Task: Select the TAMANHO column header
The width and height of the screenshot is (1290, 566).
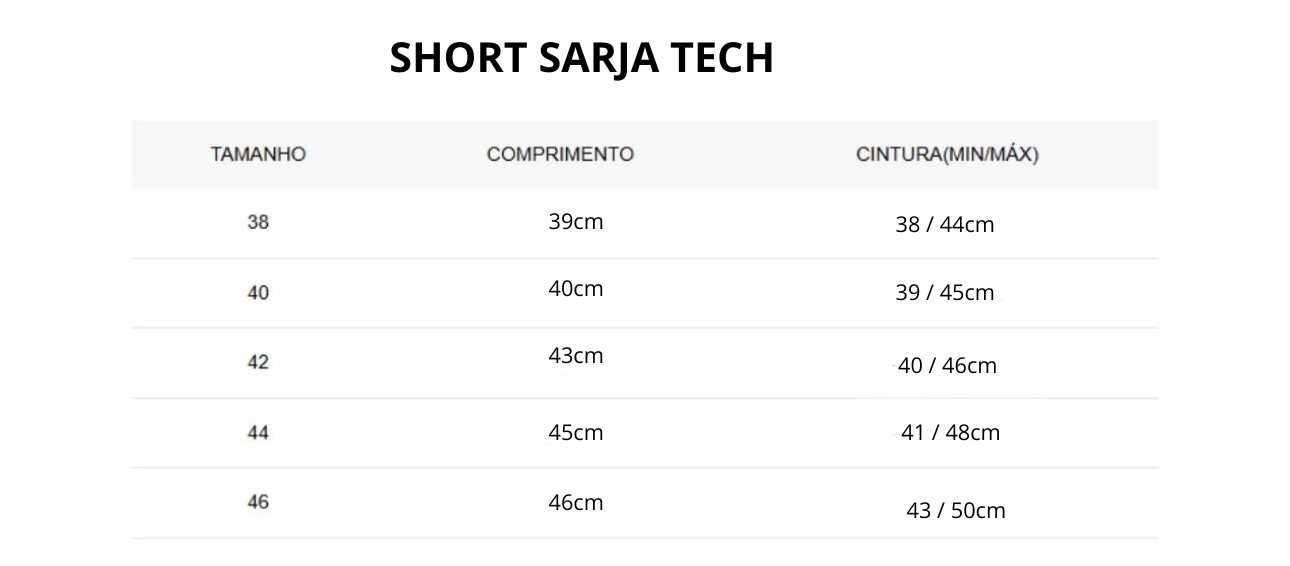Action: click(x=258, y=155)
